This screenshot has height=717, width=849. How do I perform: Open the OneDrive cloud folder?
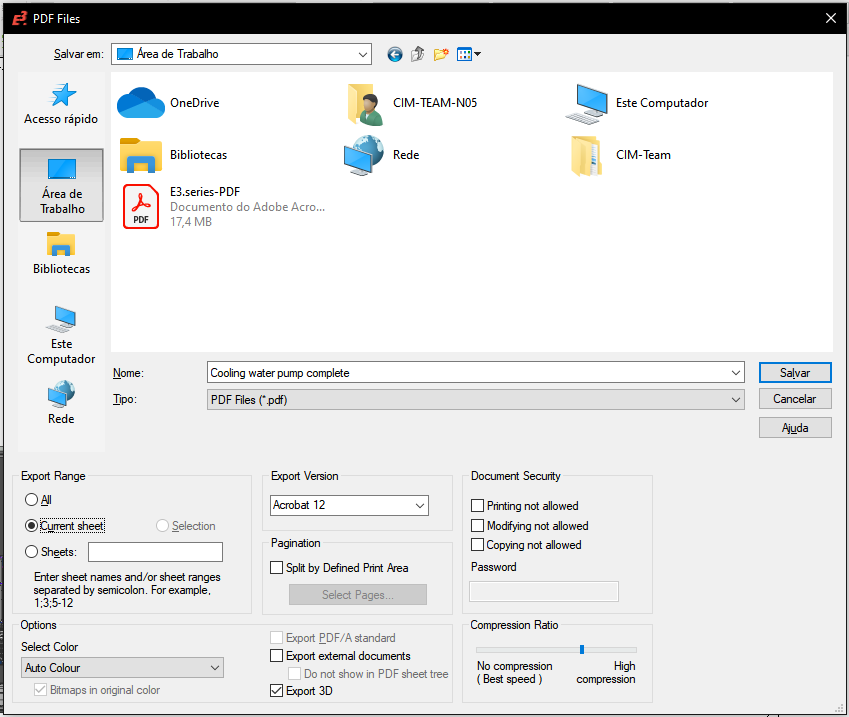pos(141,103)
